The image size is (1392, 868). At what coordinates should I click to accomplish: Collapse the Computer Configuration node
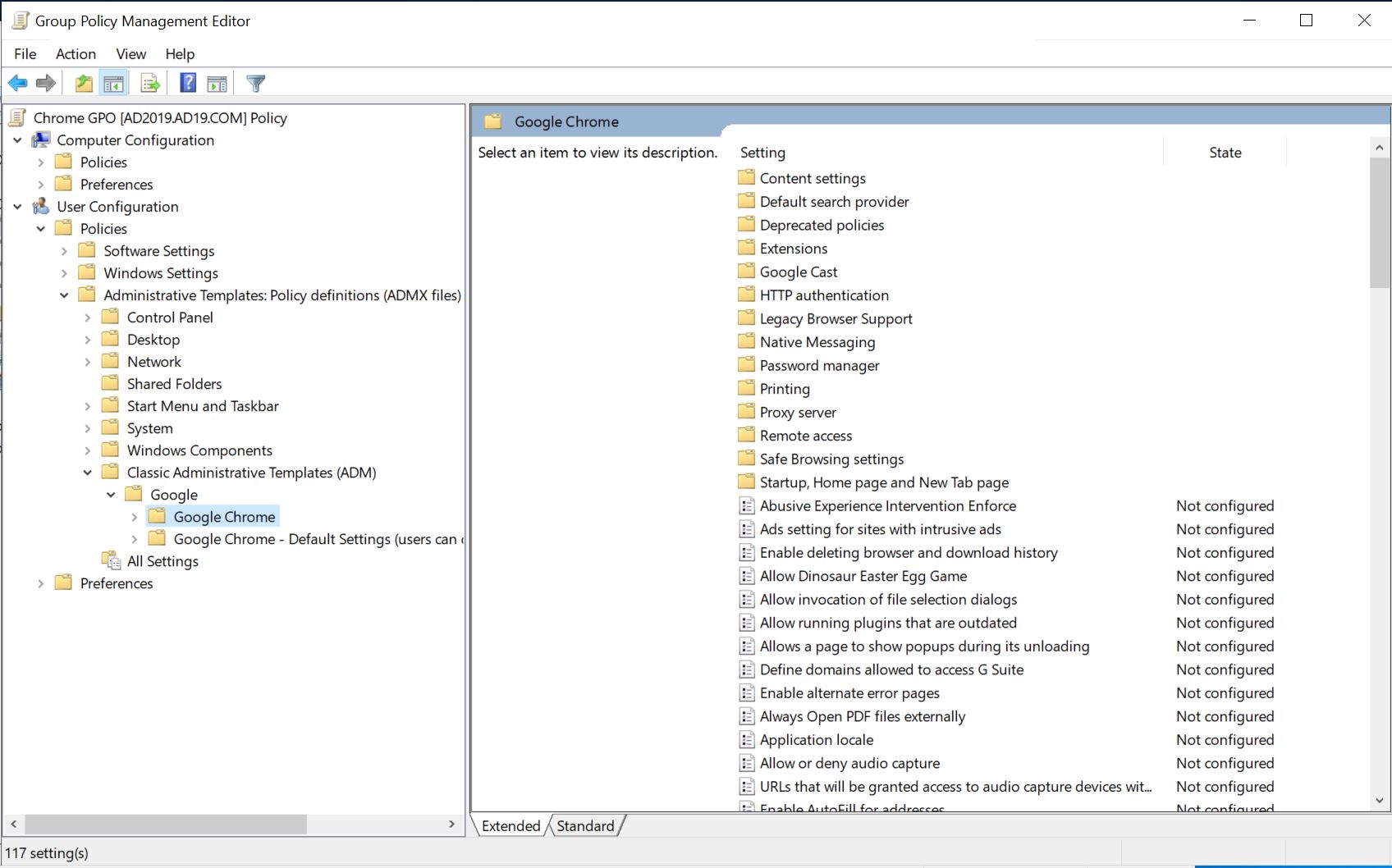(x=17, y=140)
